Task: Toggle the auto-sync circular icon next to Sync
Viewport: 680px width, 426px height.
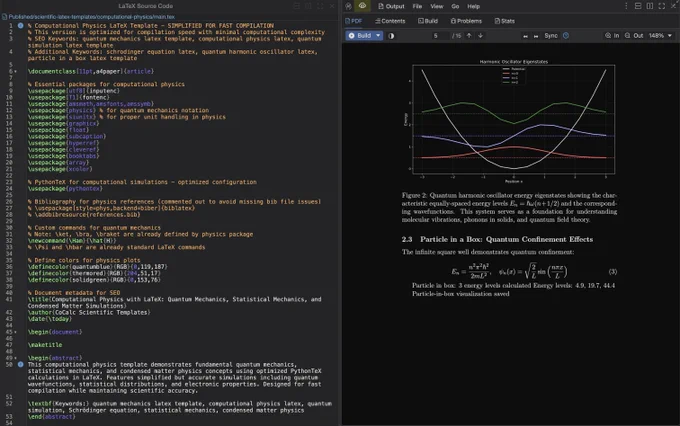Action: 566,36
